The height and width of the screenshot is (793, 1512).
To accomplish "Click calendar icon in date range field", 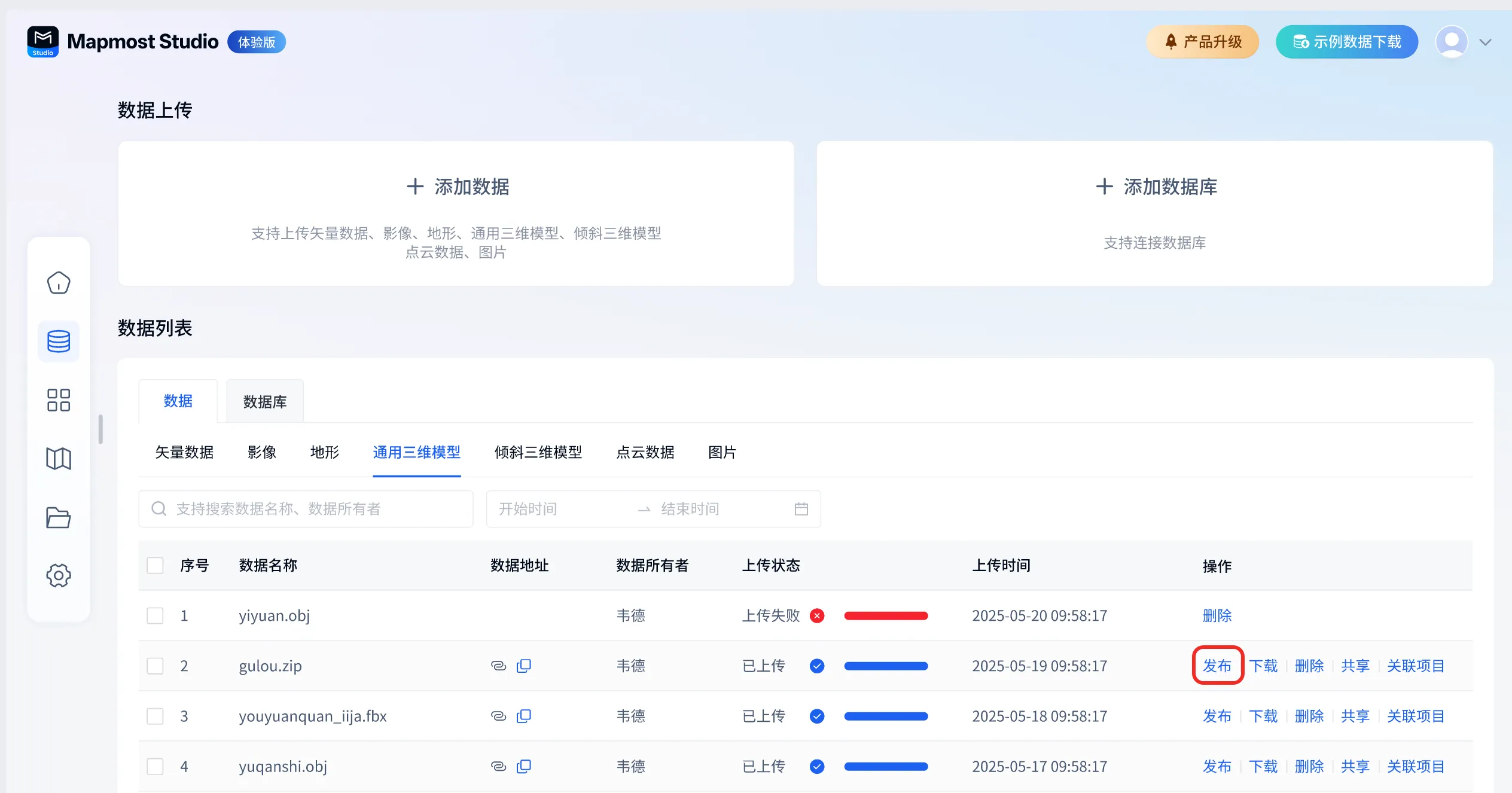I will click(x=801, y=509).
